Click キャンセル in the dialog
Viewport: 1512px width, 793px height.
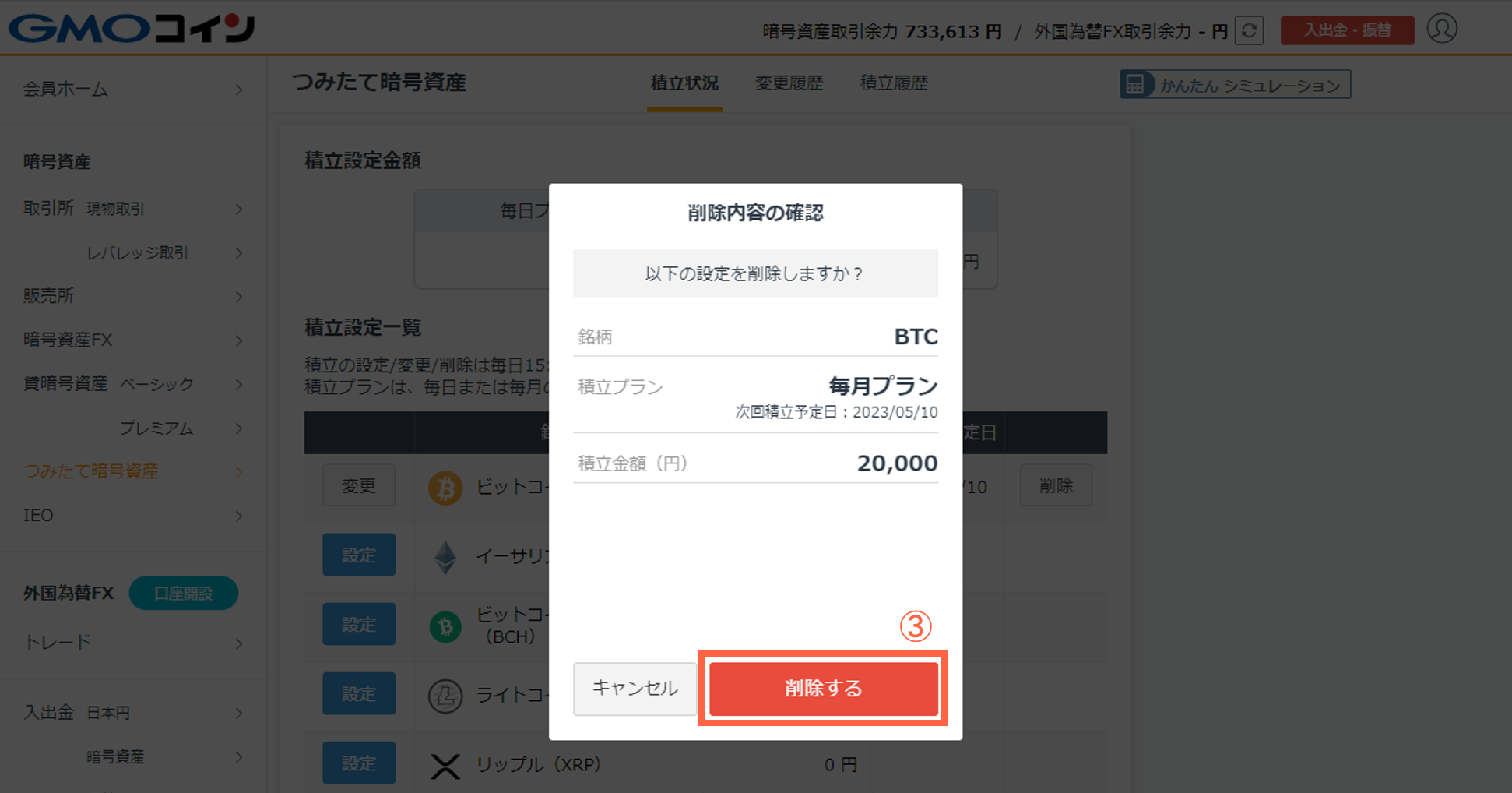tap(635, 689)
